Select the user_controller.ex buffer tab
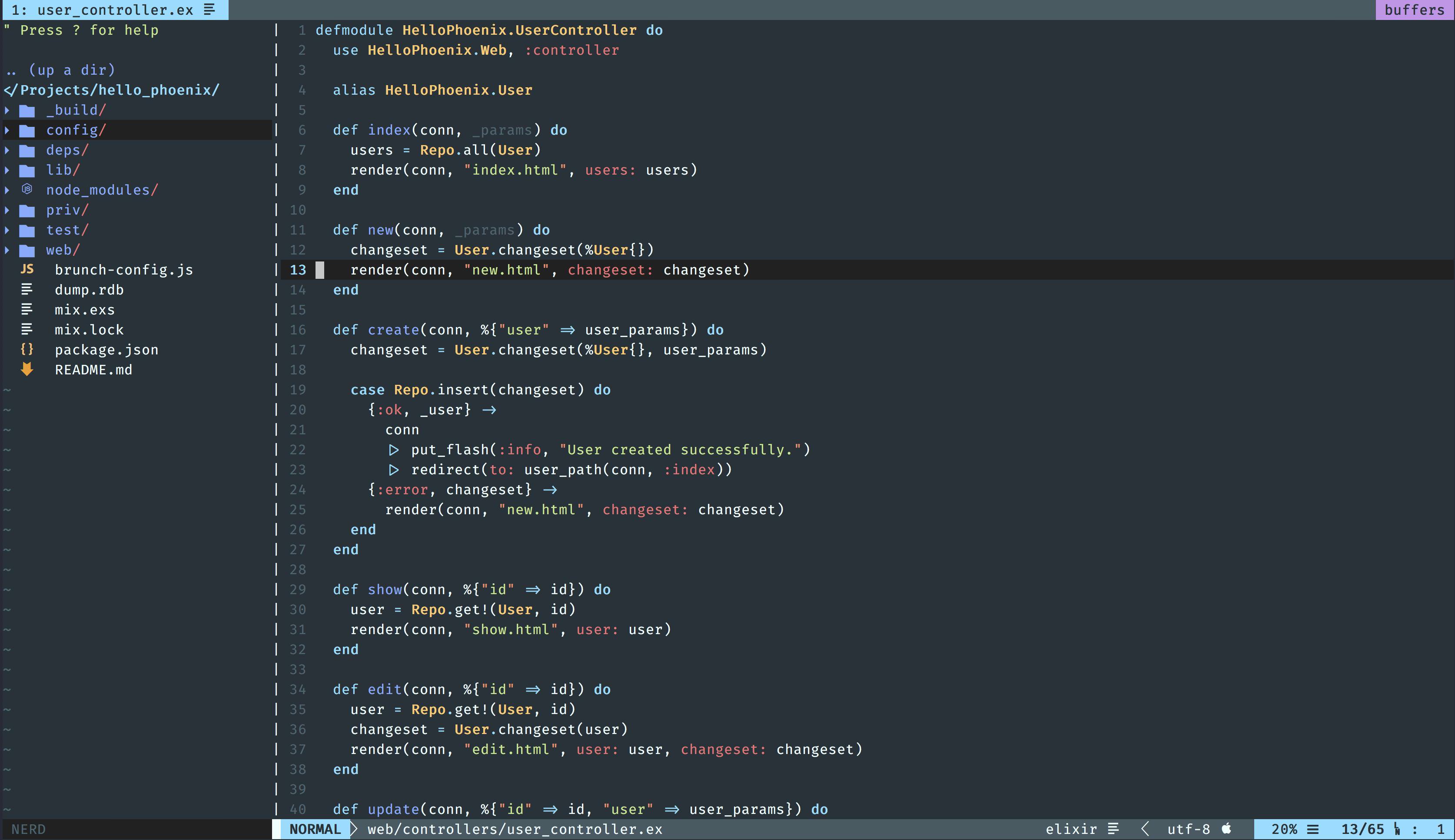This screenshot has height=840, width=1455. (x=114, y=10)
